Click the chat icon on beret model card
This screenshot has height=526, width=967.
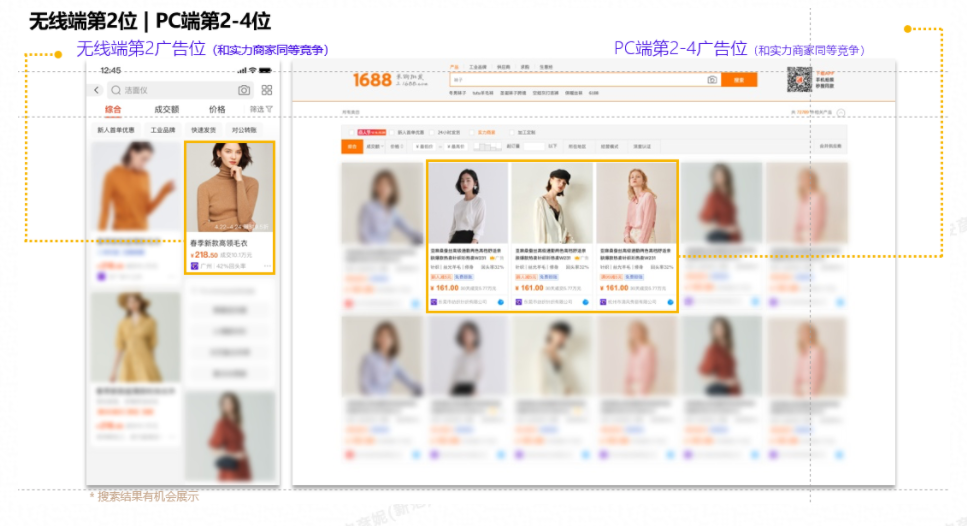coord(585,302)
